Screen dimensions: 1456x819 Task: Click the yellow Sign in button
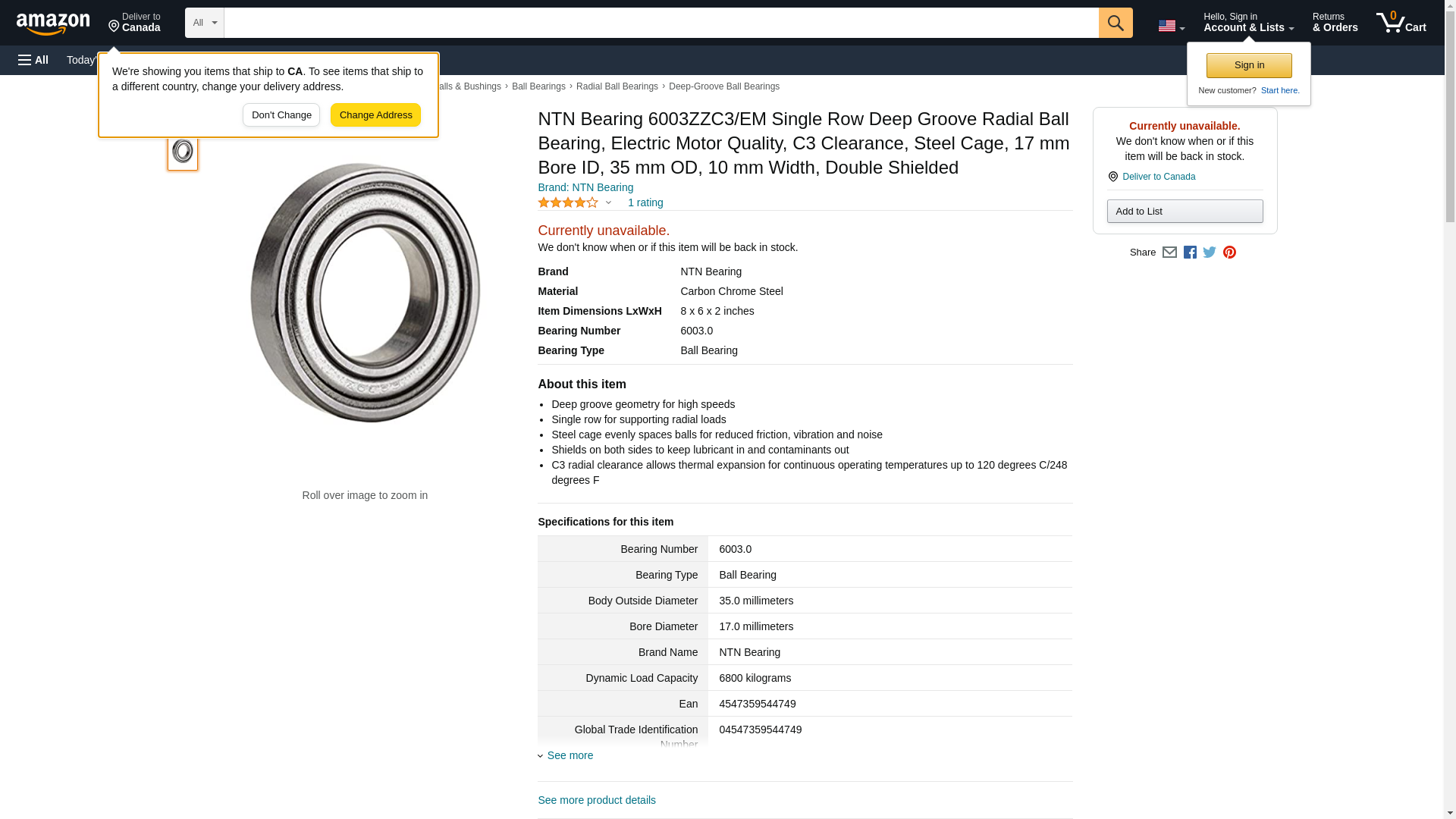pyautogui.click(x=1249, y=65)
